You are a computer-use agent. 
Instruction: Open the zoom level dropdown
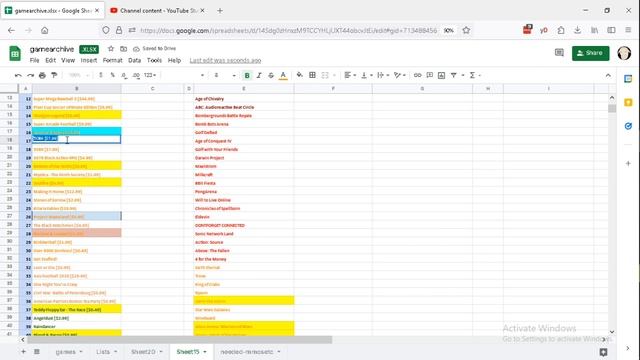pyautogui.click(x=79, y=76)
